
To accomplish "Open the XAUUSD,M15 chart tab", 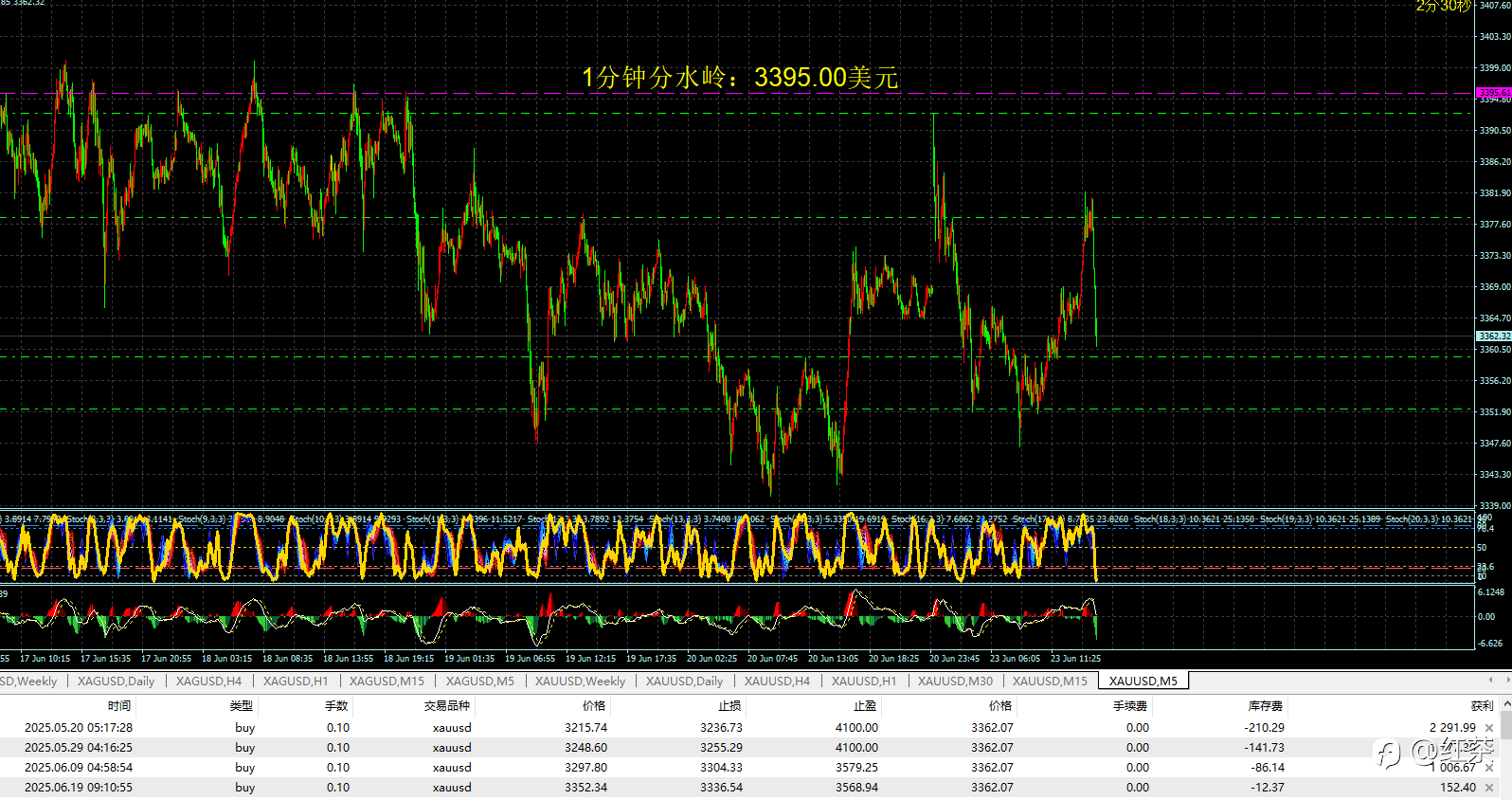I will 1050,681.
